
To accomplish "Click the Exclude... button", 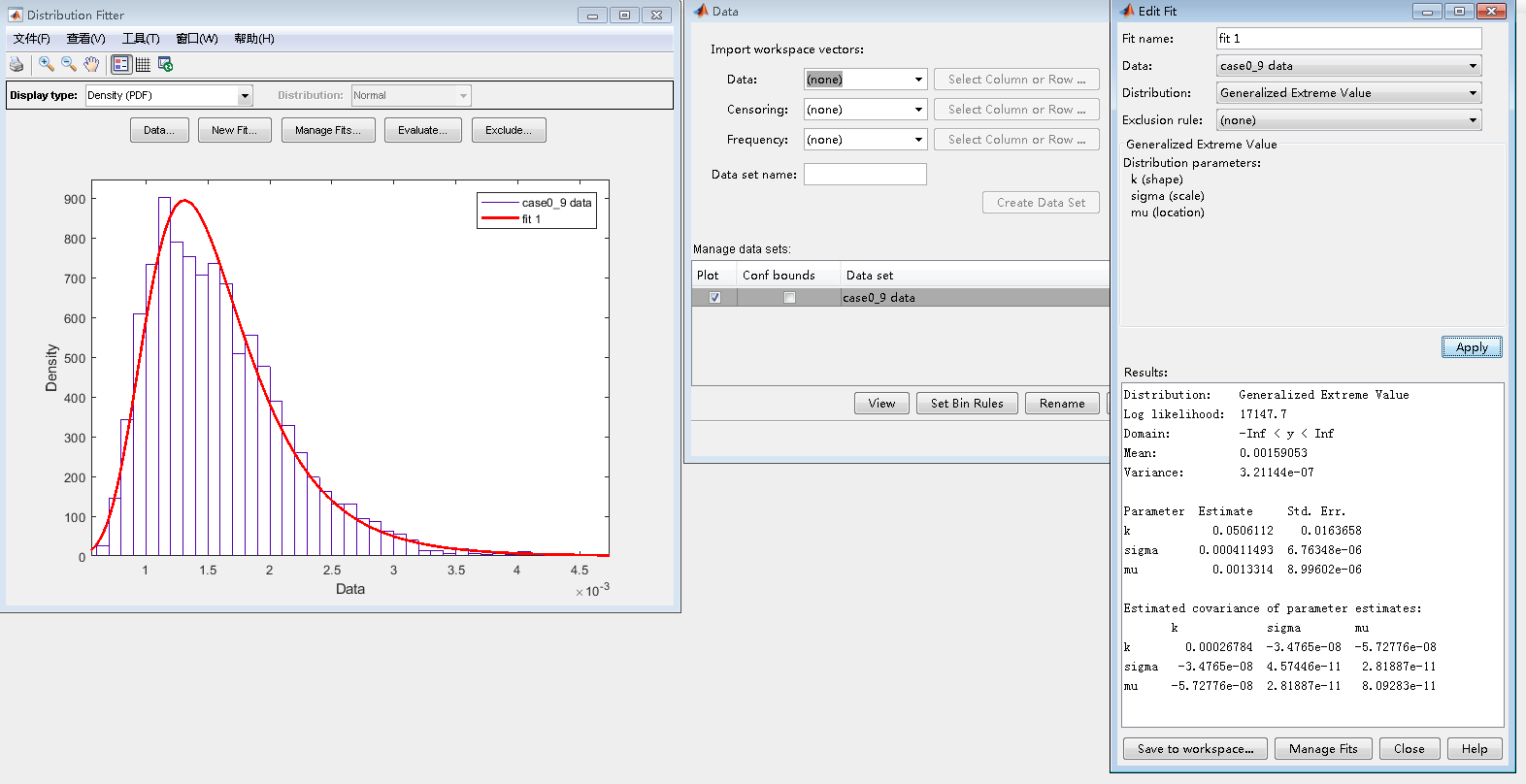I will tap(509, 130).
